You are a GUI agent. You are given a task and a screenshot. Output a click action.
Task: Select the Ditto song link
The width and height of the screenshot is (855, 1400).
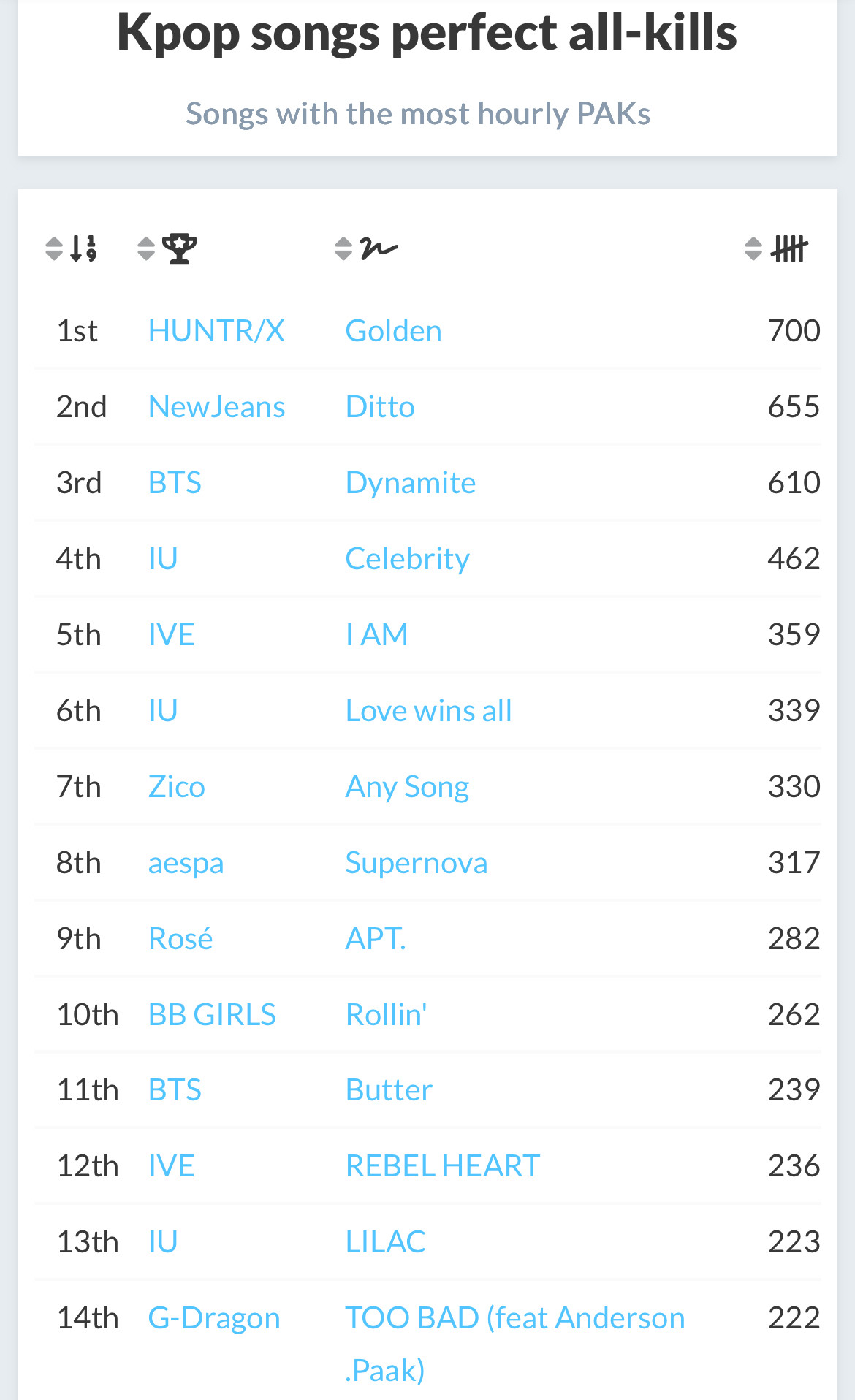(380, 407)
